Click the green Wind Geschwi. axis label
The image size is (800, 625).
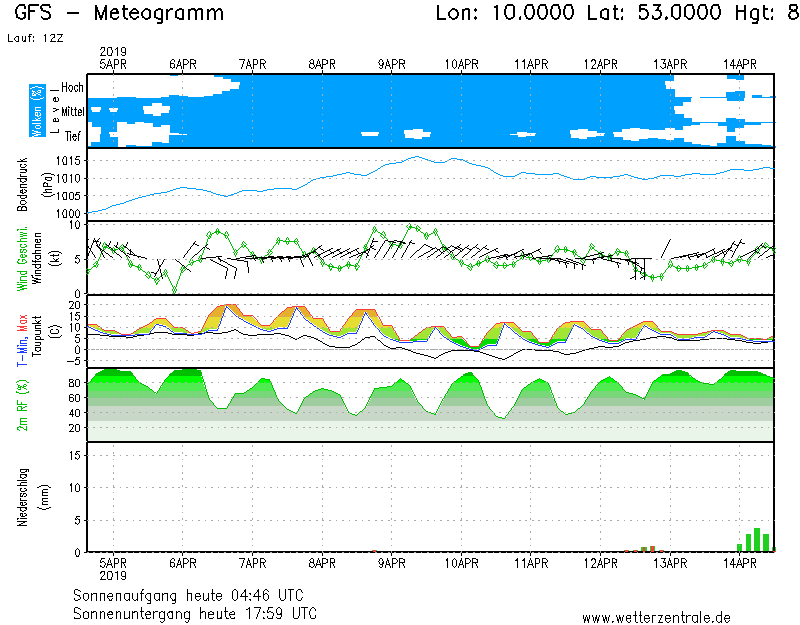pyautogui.click(x=22, y=257)
